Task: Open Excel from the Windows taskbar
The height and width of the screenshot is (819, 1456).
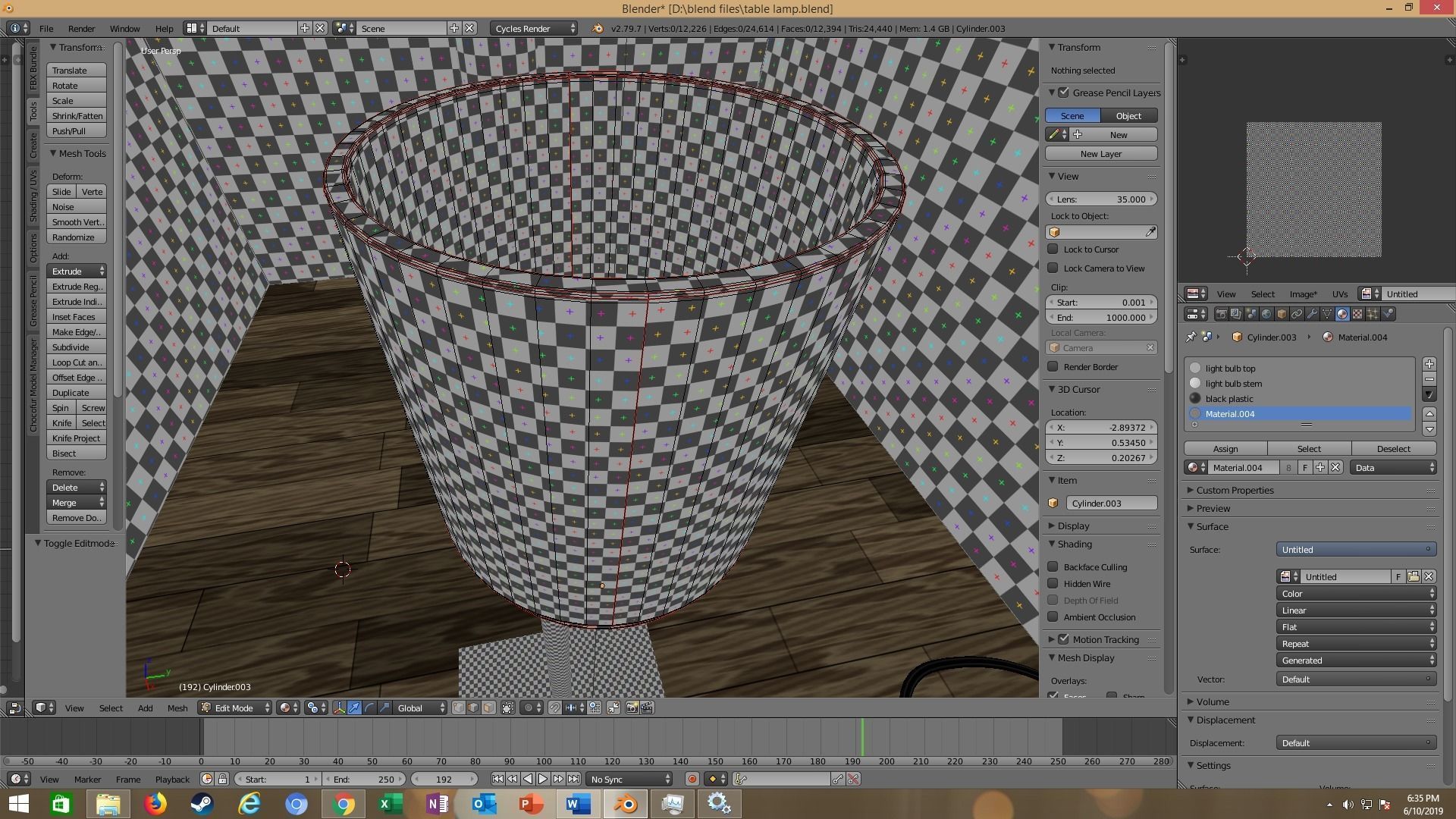Action: click(x=390, y=803)
